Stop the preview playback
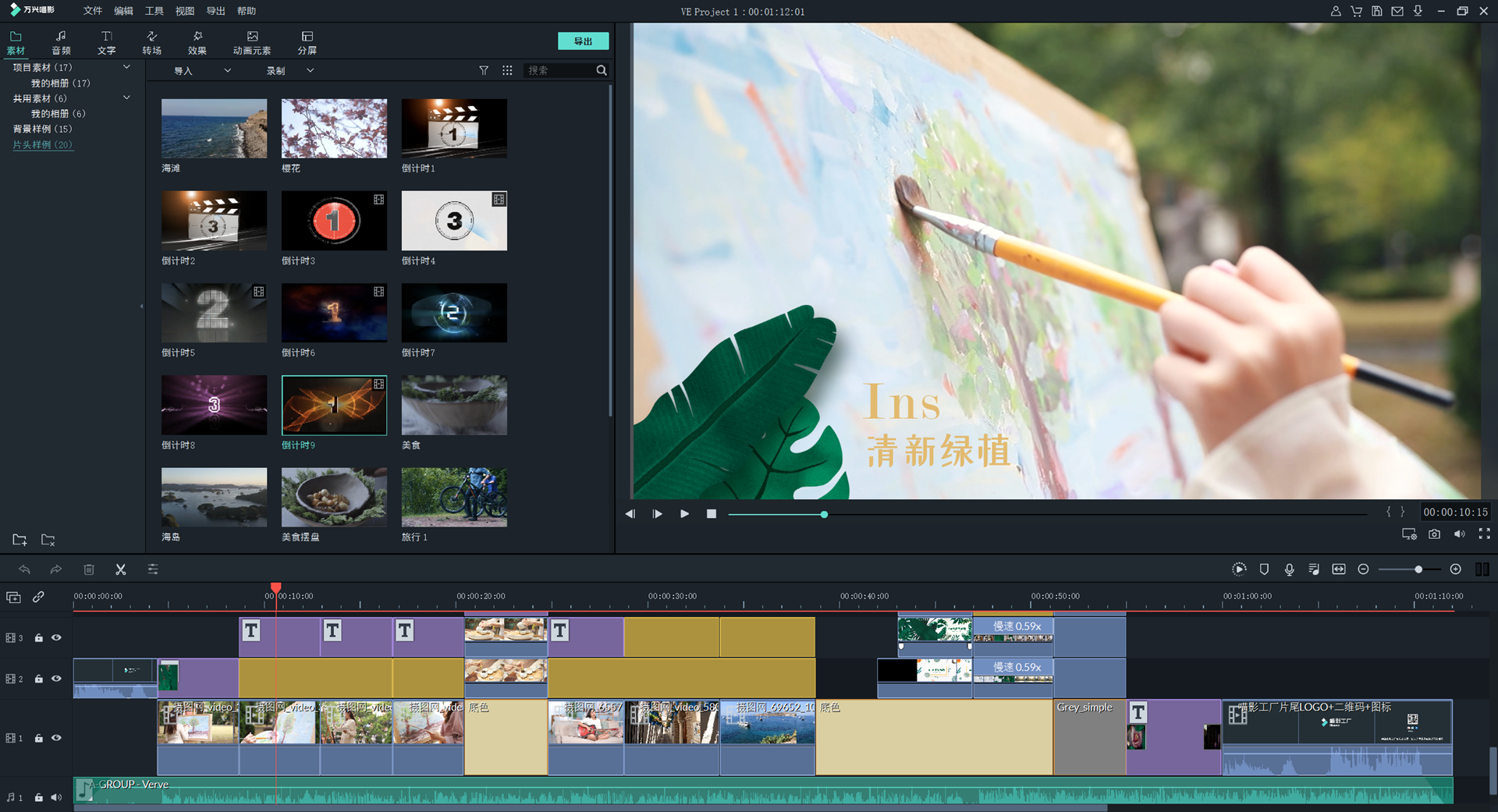Viewport: 1498px width, 812px height. pyautogui.click(x=712, y=514)
